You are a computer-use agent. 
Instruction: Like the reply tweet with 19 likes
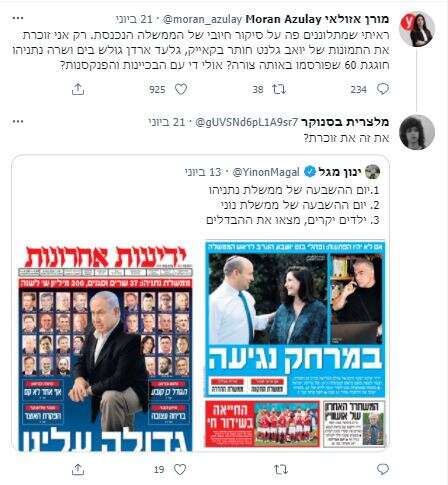(180, 469)
